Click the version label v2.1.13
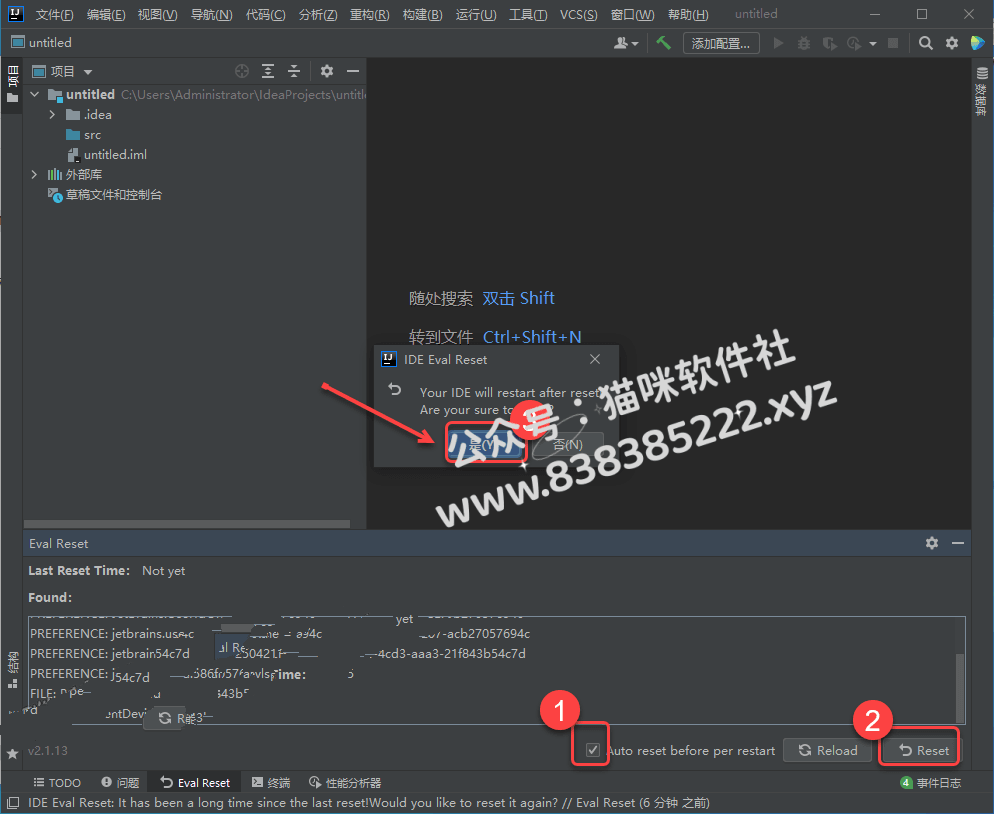 (48, 751)
